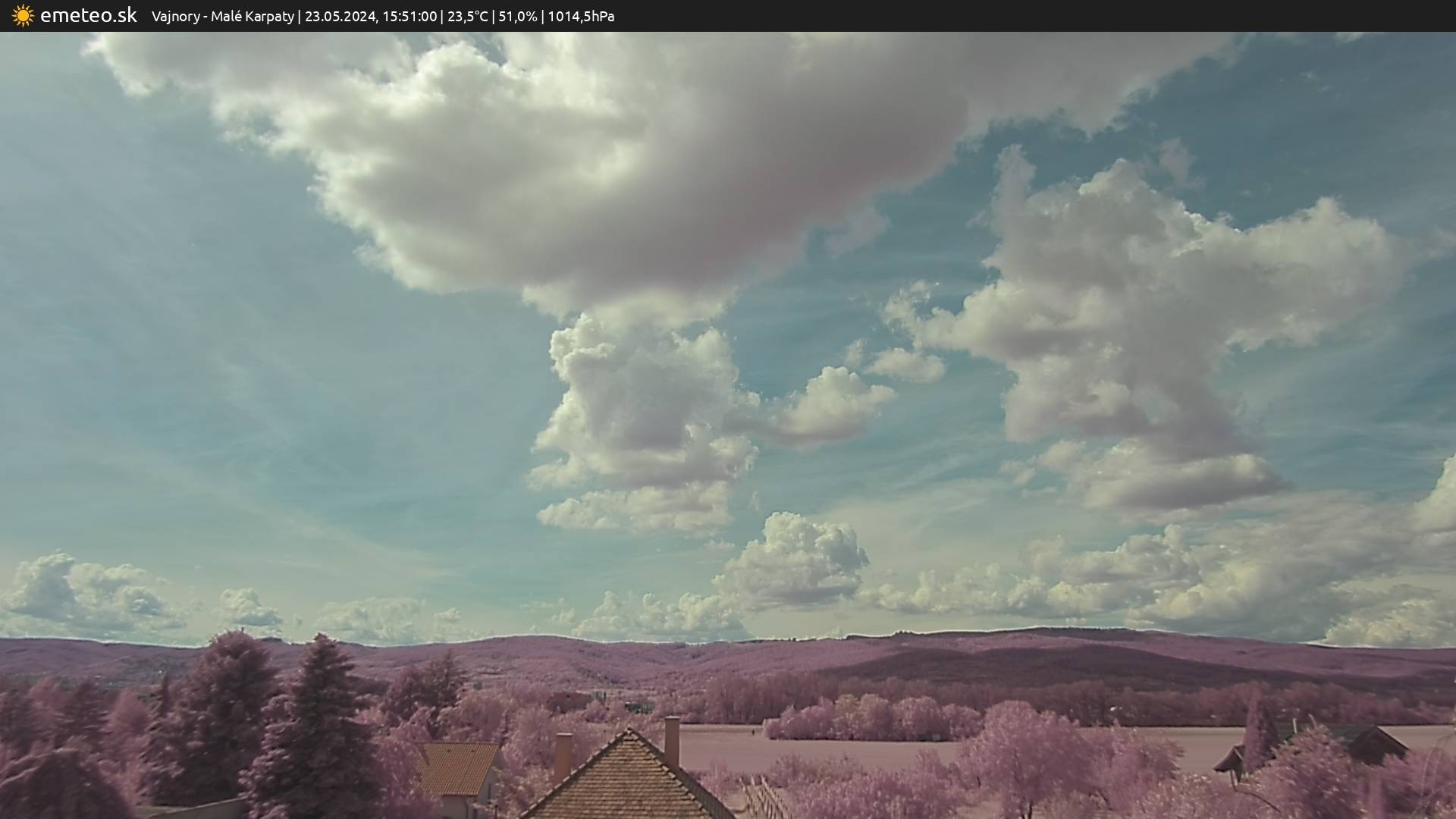Click the 1014,5hPa pressure reading

tap(581, 17)
